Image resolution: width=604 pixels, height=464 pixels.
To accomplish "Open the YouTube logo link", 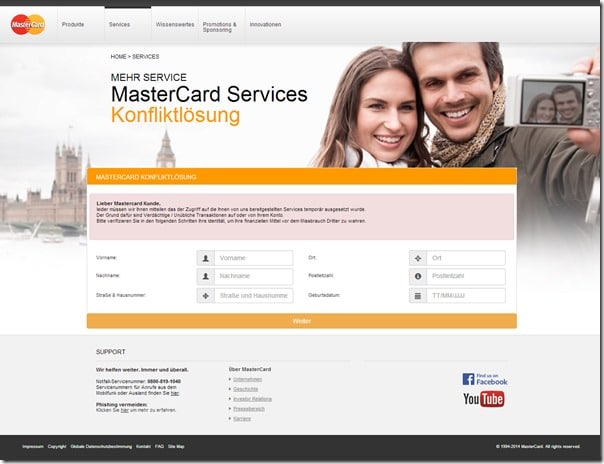I will point(483,399).
